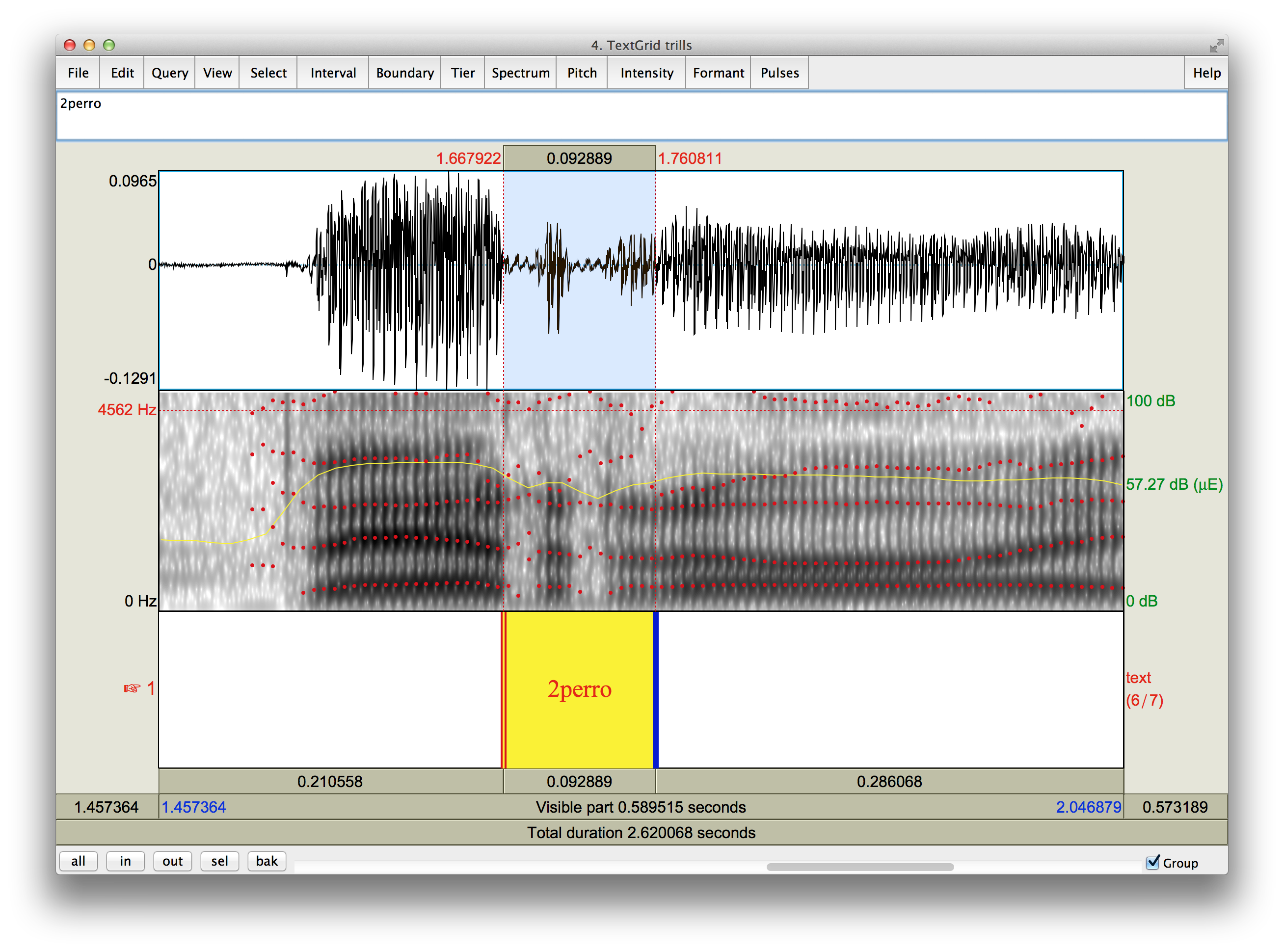Image resolution: width=1284 pixels, height=952 pixels.
Task: Click the red close window button
Action: 70,46
